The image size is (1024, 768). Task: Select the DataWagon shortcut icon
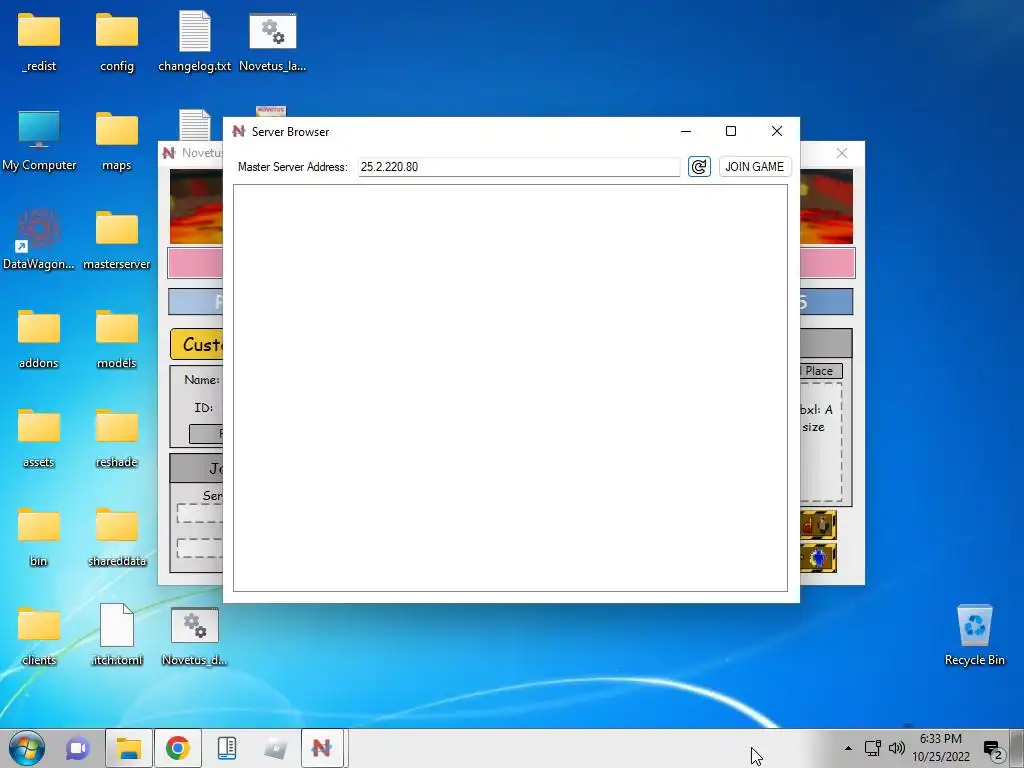(x=39, y=240)
